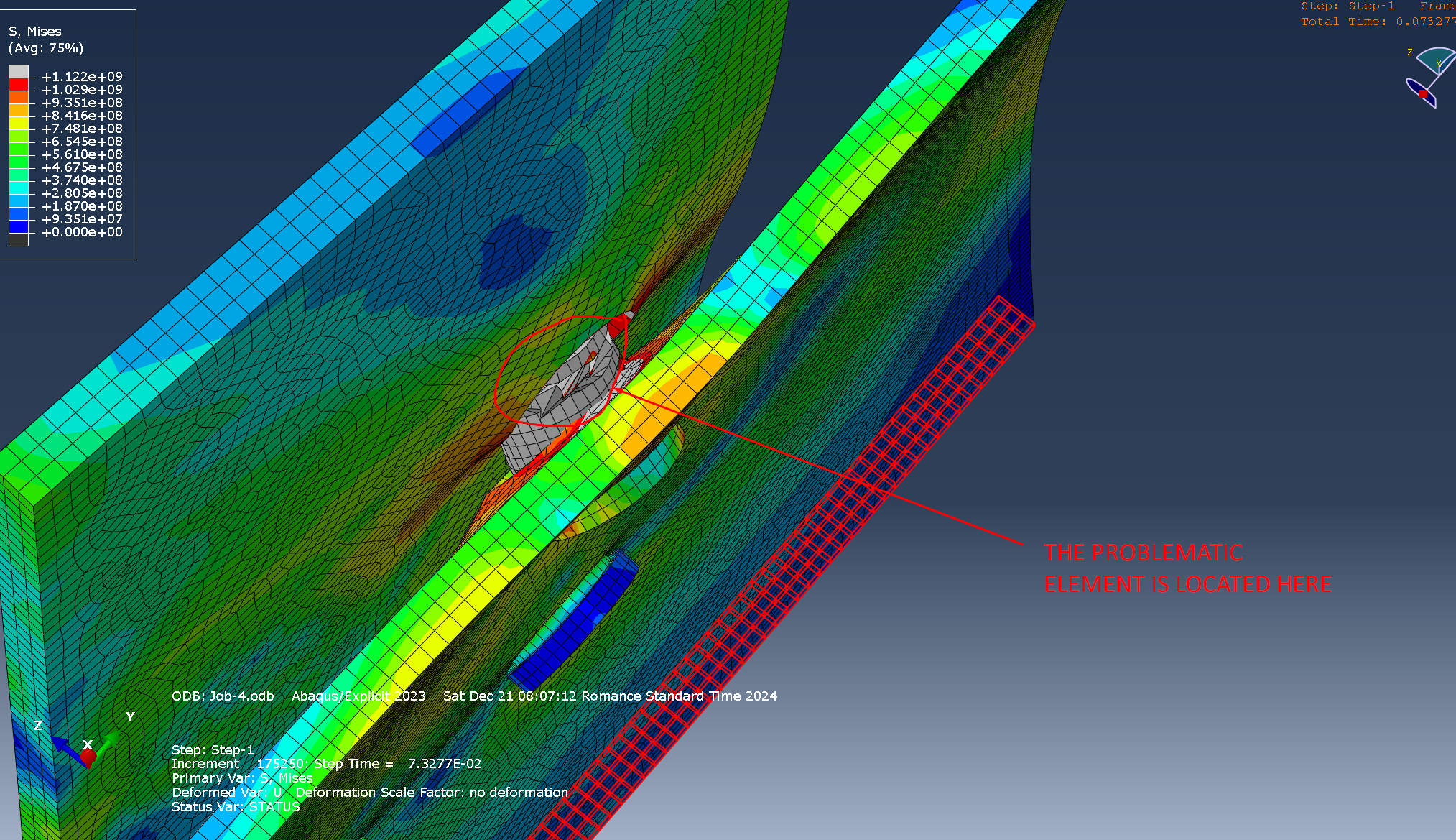This screenshot has height=840, width=1456.
Task: Click legend value +4.675e+08
Action: [82, 167]
